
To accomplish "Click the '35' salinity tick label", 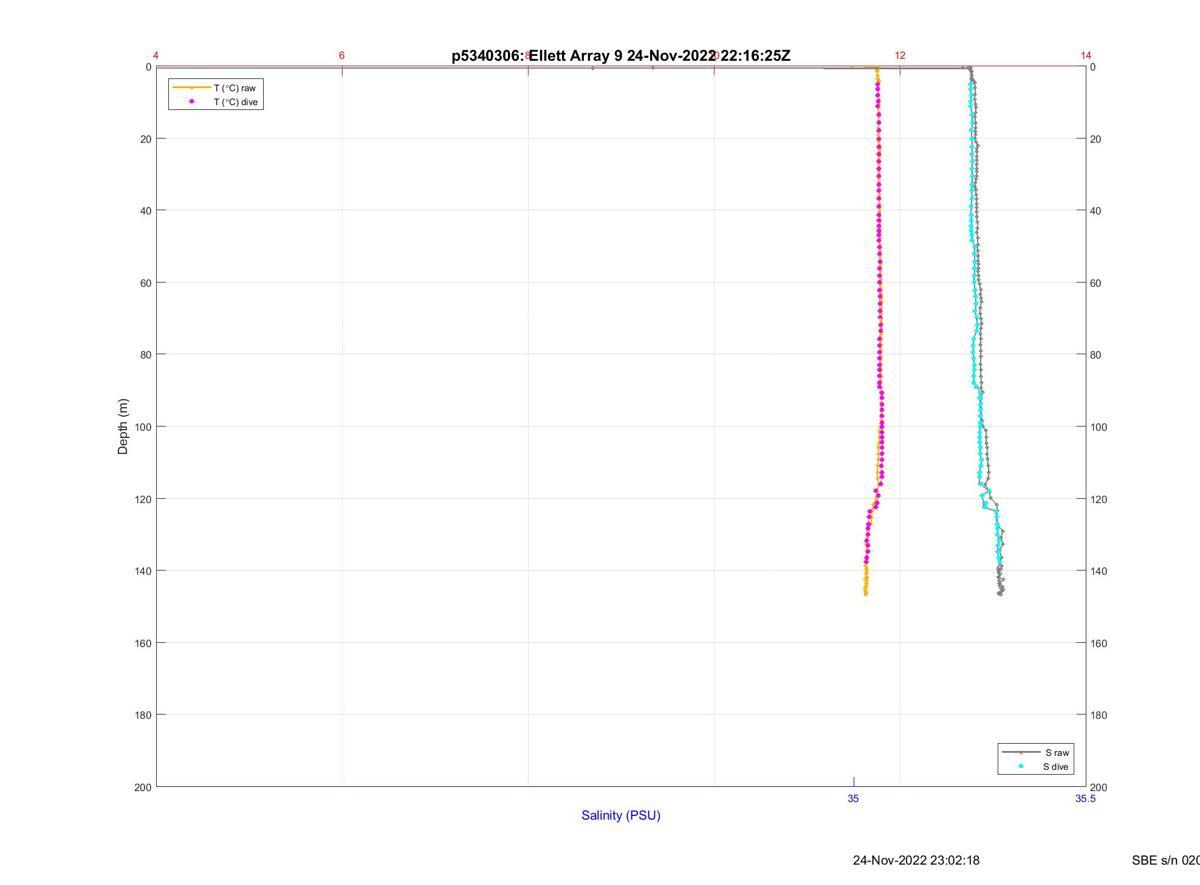I will click(853, 798).
